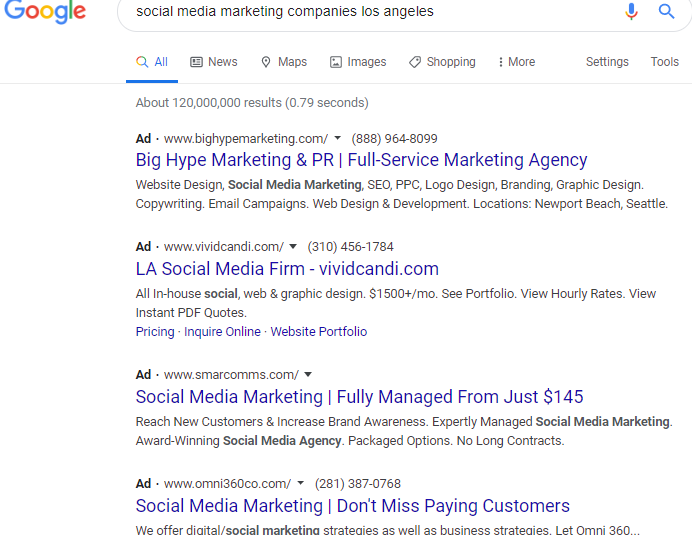Switch to the News tab
The width and height of the screenshot is (692, 535).
(x=214, y=62)
